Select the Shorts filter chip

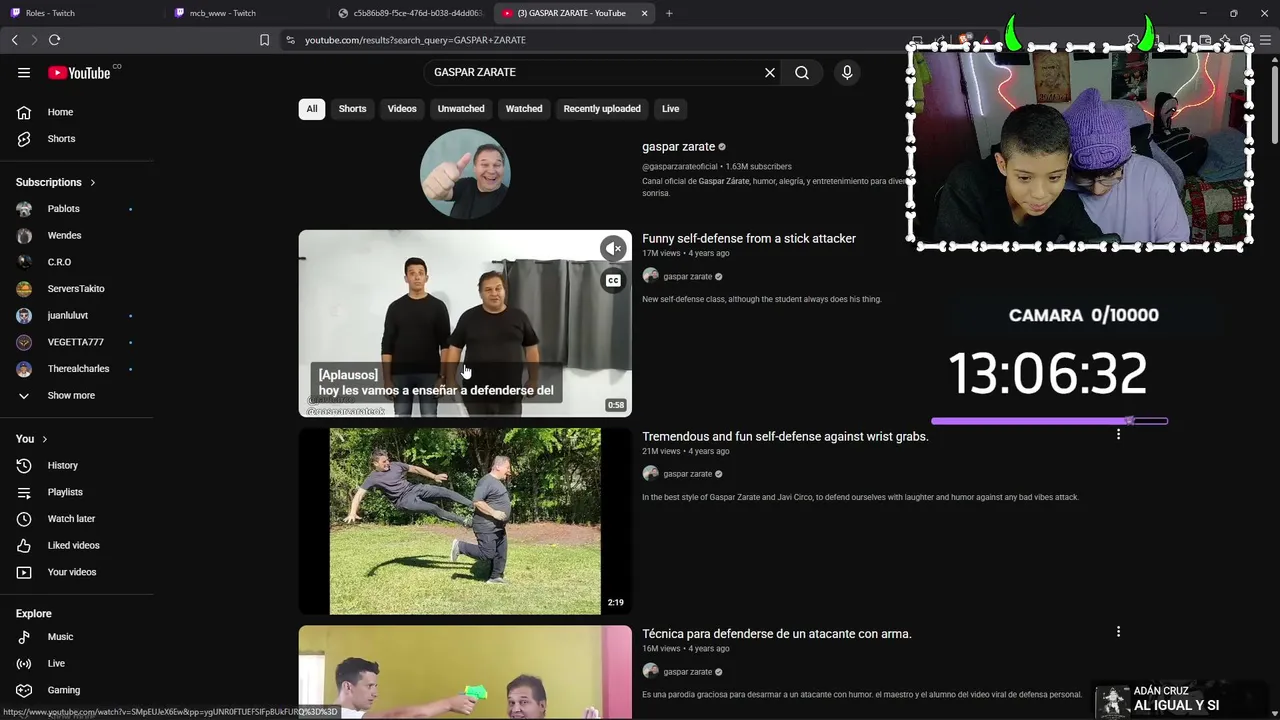352,109
